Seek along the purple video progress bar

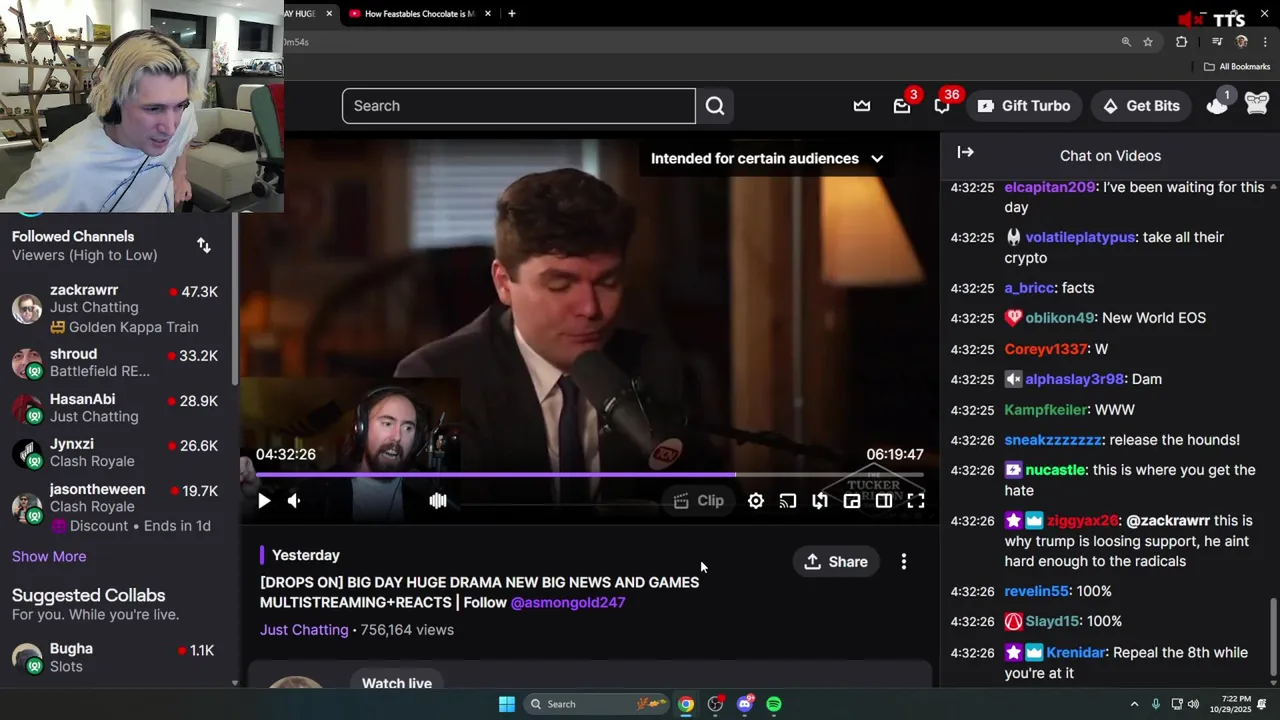tap(590, 475)
